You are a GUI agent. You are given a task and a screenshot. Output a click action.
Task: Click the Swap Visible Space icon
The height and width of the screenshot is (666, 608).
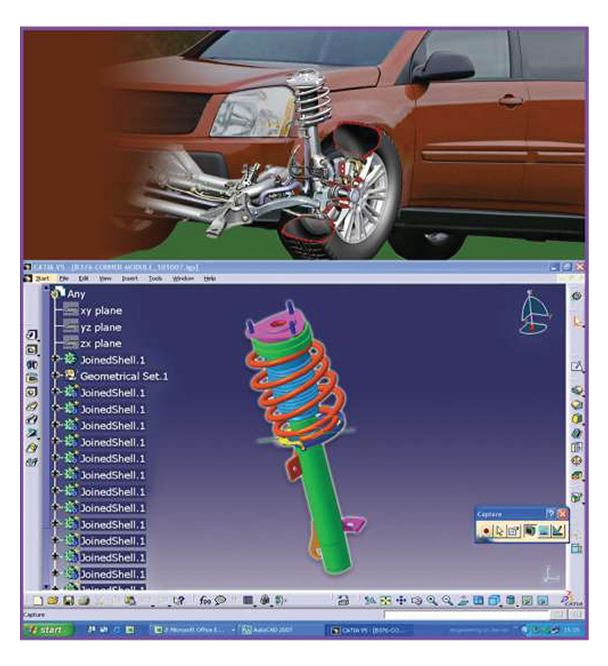click(542, 600)
